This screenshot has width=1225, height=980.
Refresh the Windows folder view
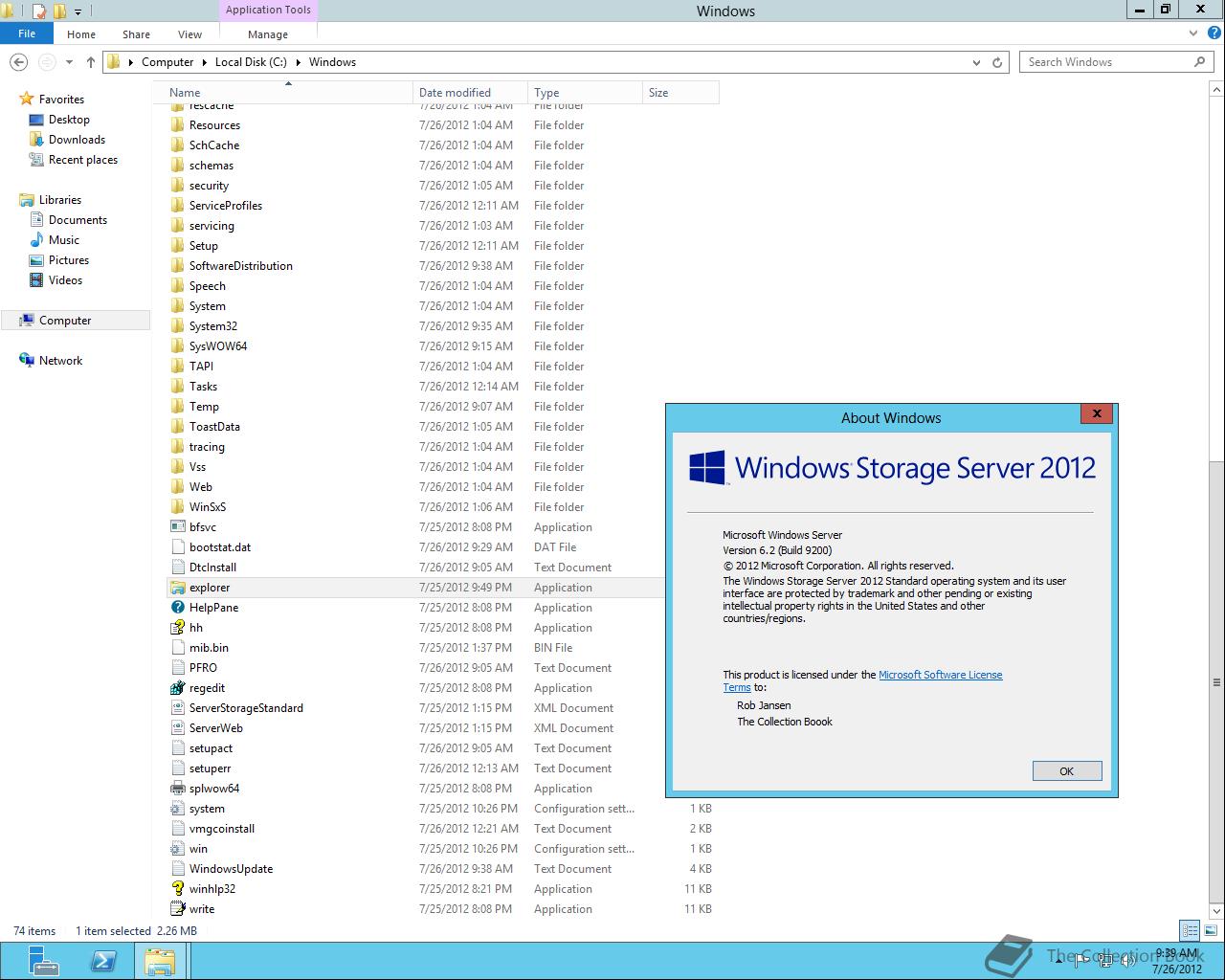tap(997, 62)
